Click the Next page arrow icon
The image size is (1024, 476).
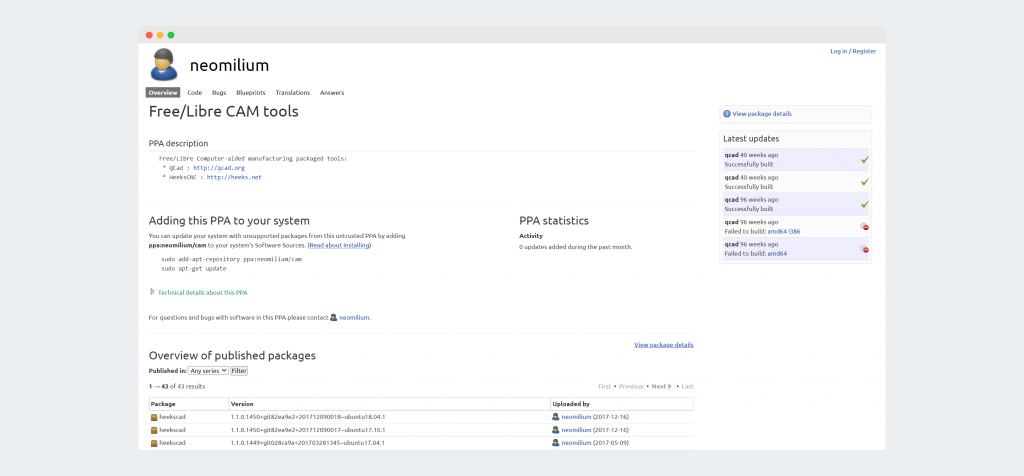[670, 387]
